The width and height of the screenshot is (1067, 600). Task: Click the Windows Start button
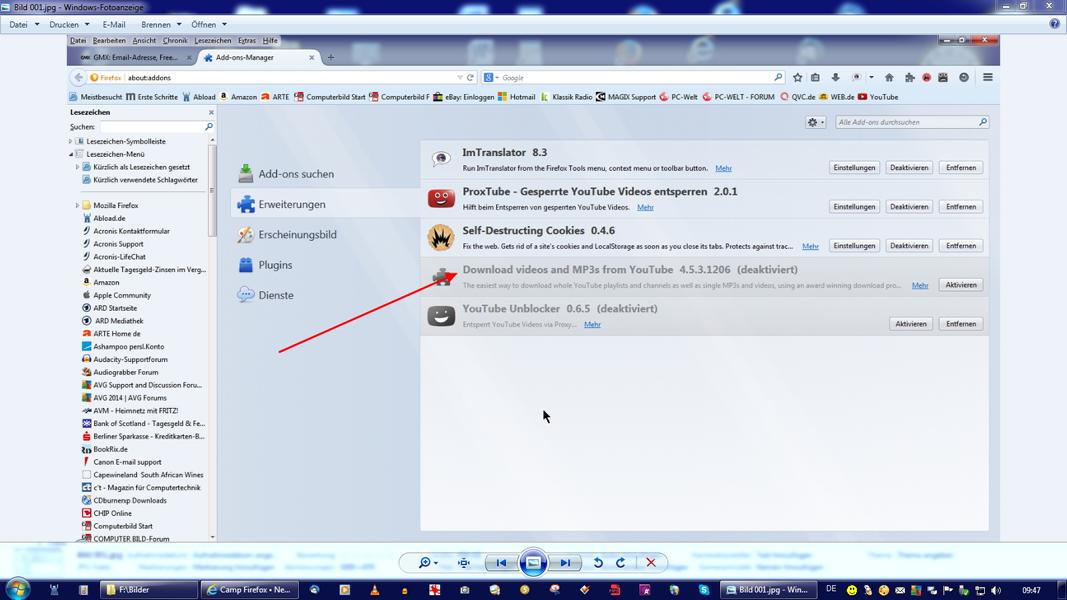click(17, 589)
